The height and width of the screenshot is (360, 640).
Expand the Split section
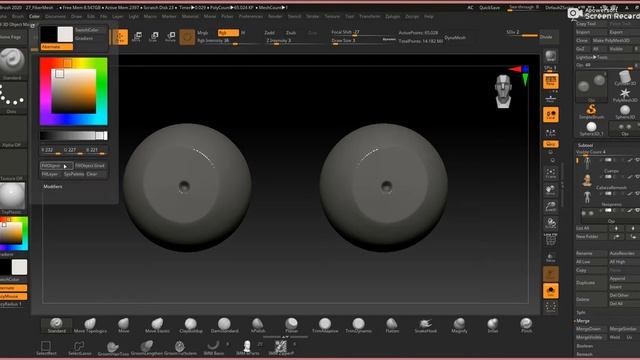(x=581, y=313)
